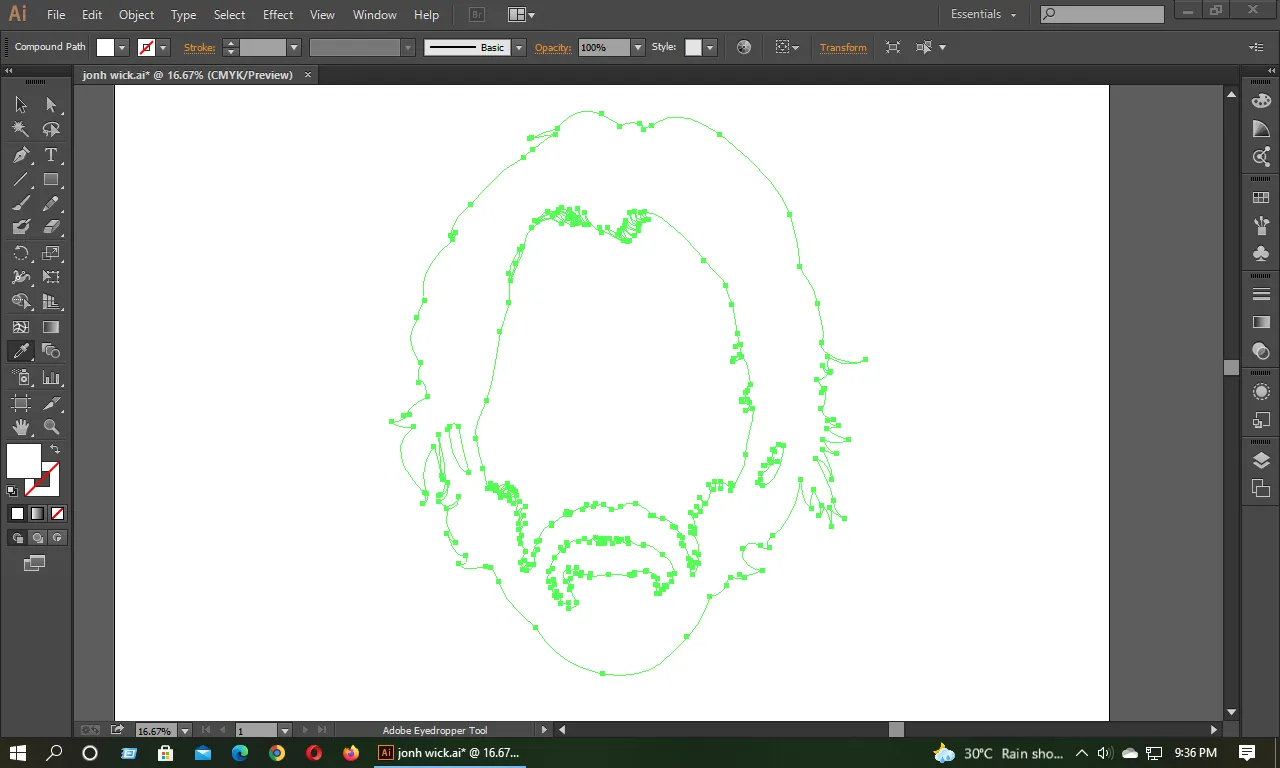Toggle Draw Normal mode
The image size is (1280, 768).
tap(18, 538)
